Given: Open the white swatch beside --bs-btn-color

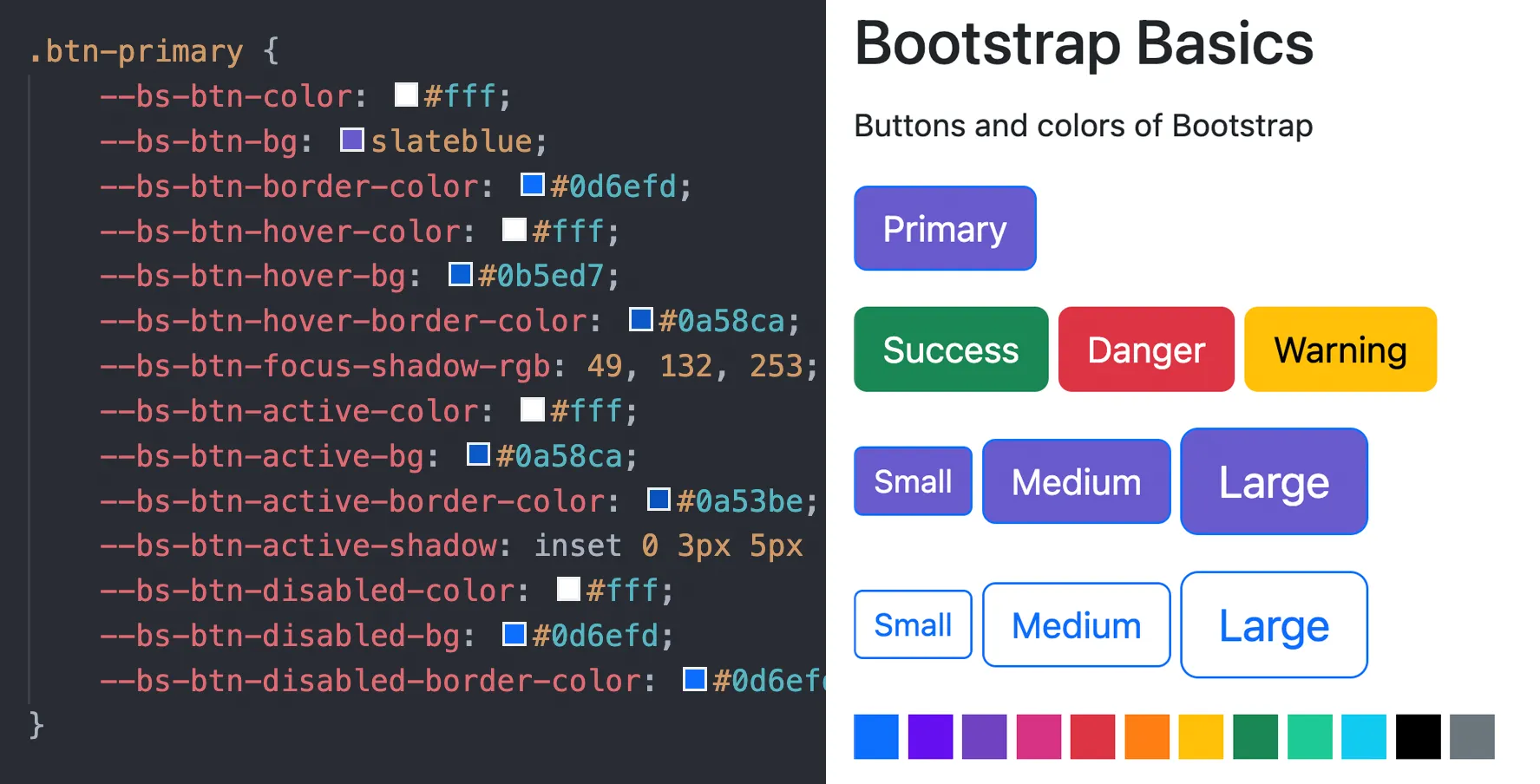Looking at the screenshot, I should [x=405, y=95].
